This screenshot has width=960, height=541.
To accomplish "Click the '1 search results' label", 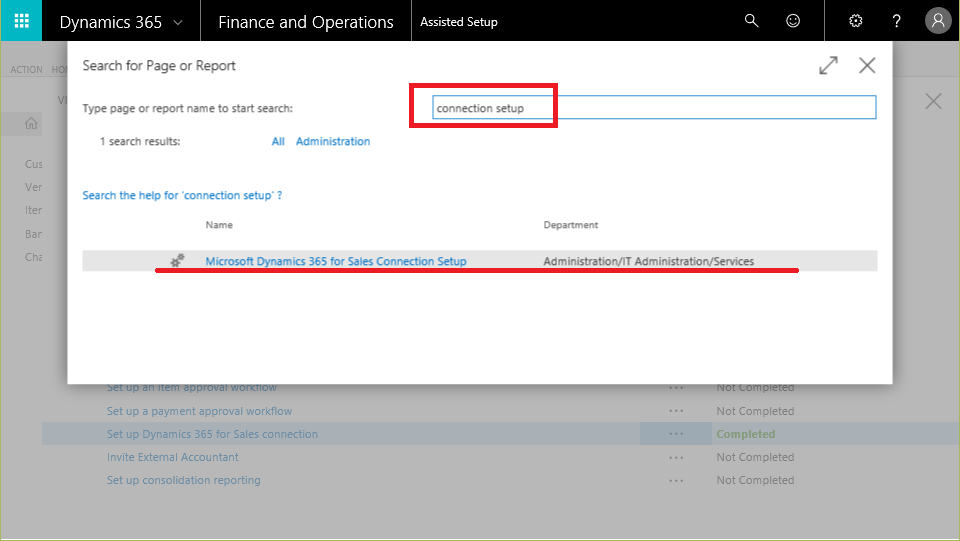I will pos(140,141).
